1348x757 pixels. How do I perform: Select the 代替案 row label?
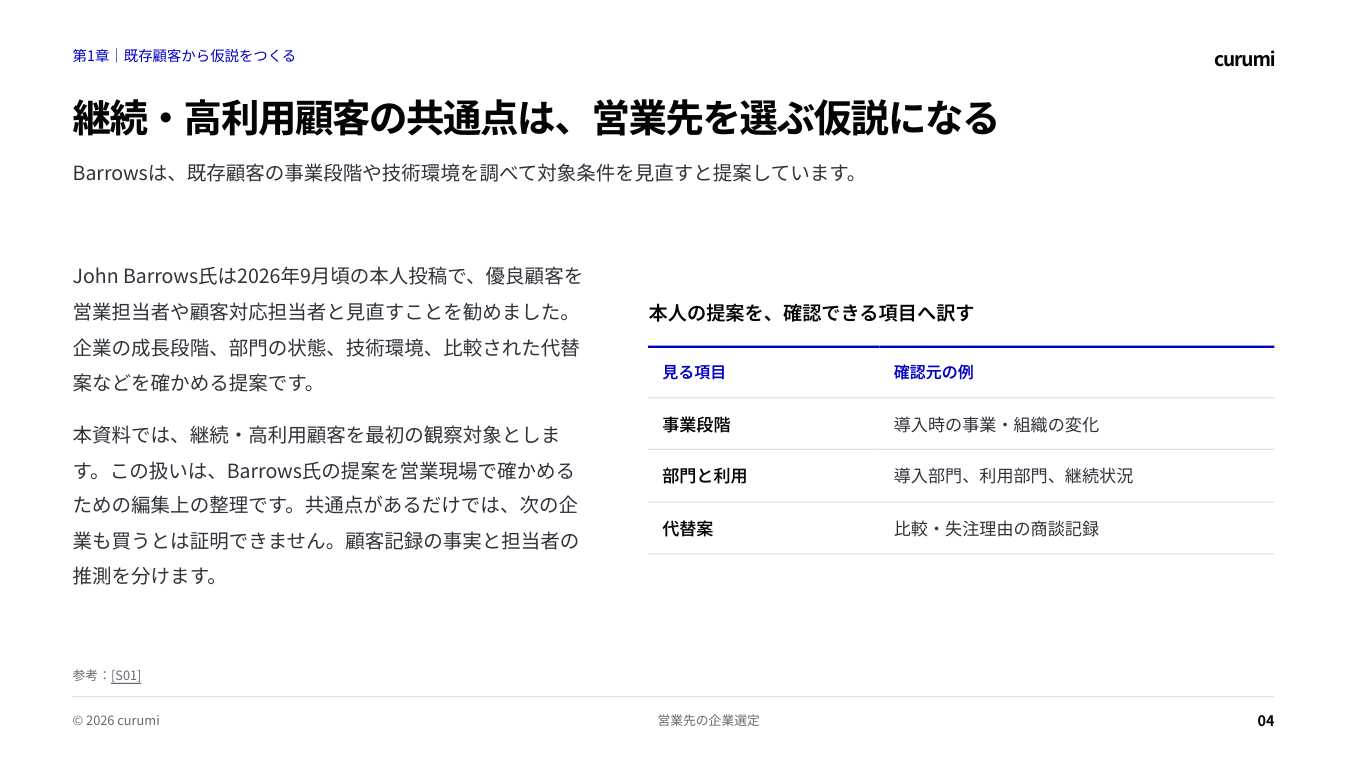688,528
